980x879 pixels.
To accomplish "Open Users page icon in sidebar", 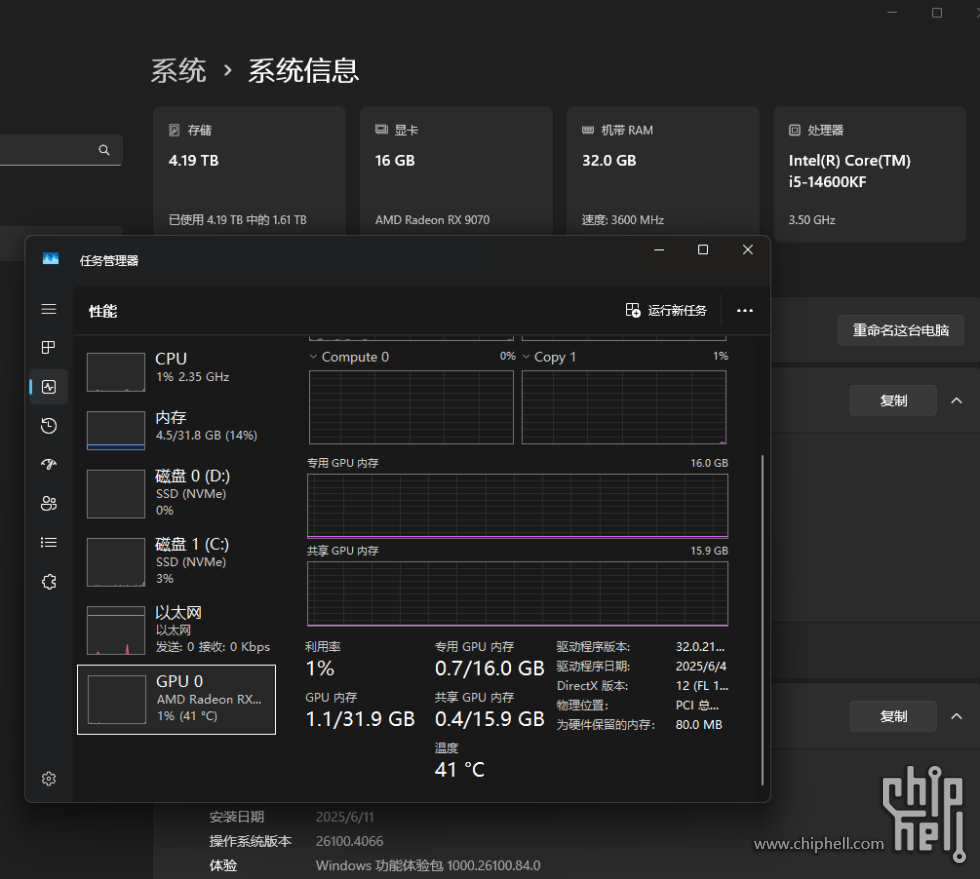I will 49,503.
